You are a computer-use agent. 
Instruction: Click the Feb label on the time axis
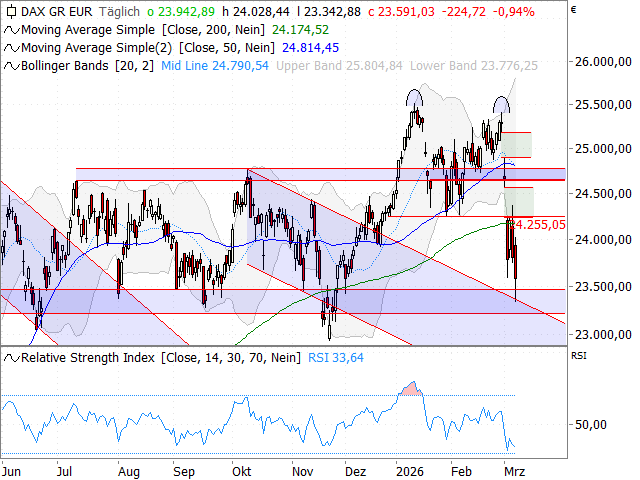(461, 471)
